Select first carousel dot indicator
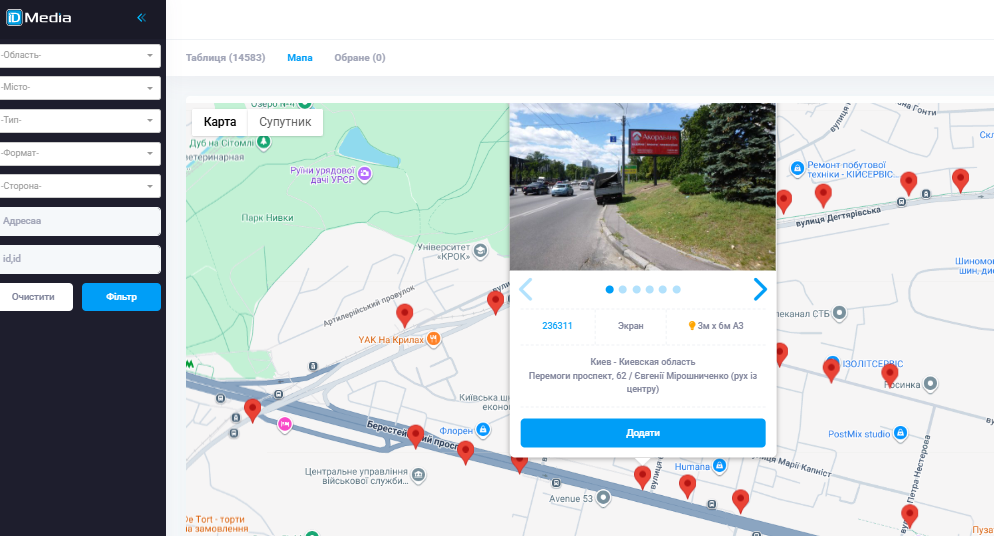Image resolution: width=994 pixels, height=536 pixels. tap(609, 290)
